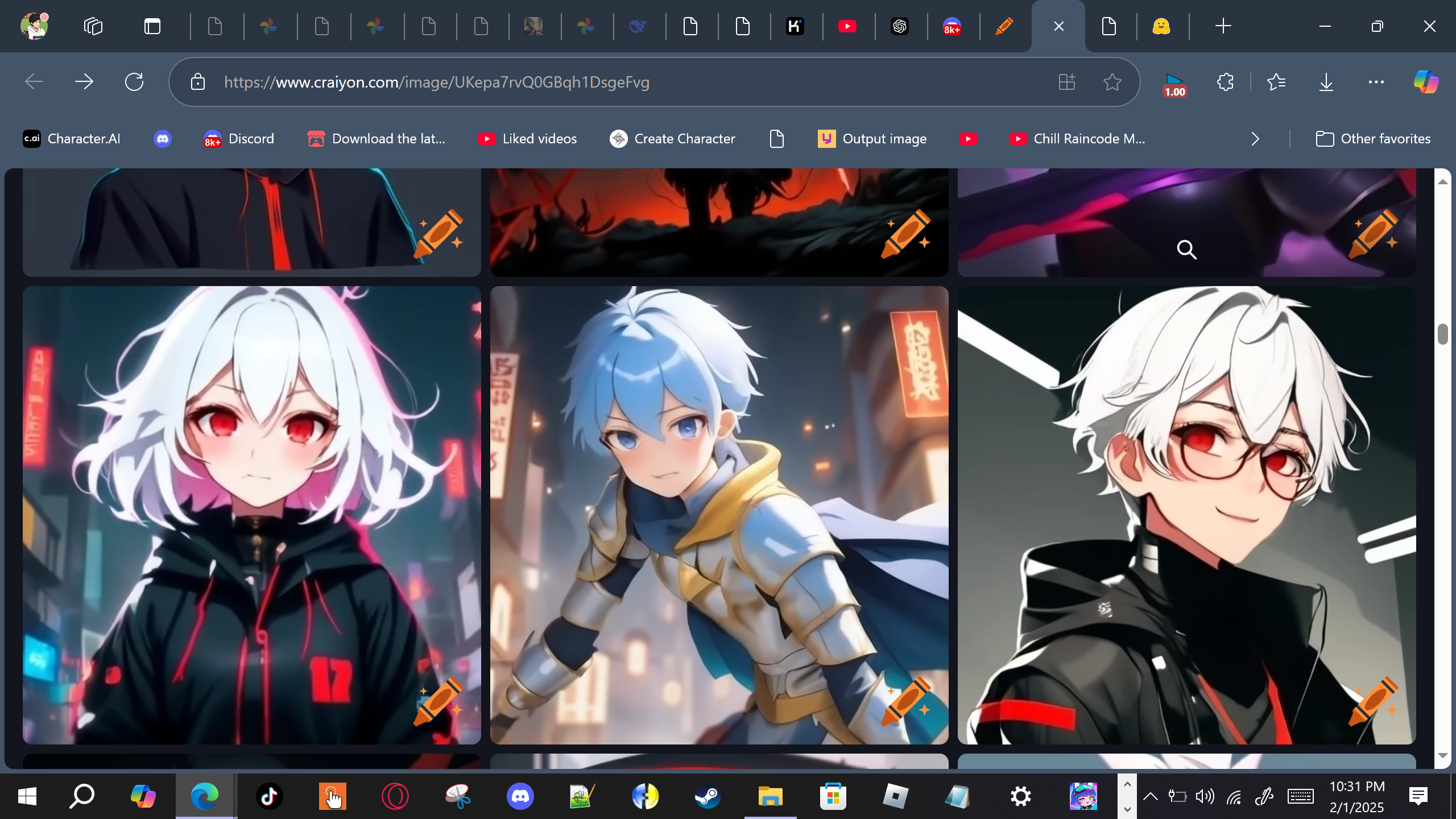Open Settings and more ellipsis menu
This screenshot has height=819, width=1456.
[1376, 82]
